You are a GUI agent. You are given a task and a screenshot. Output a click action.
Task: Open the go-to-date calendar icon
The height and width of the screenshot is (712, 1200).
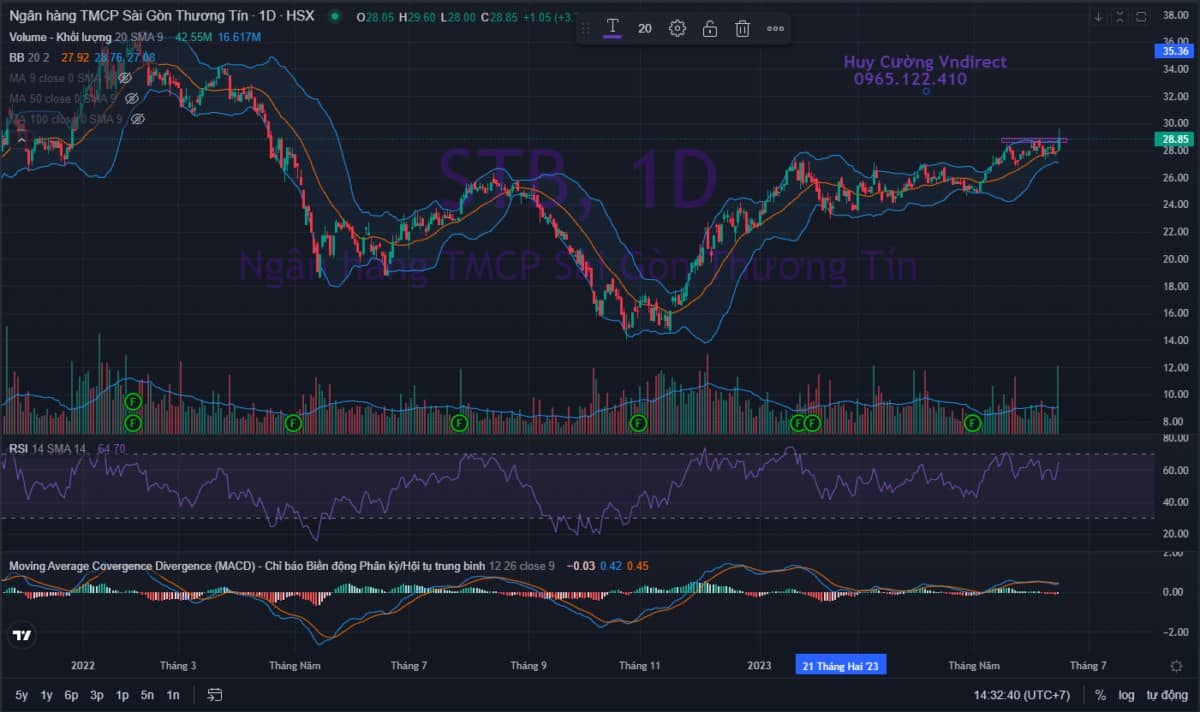(x=214, y=695)
